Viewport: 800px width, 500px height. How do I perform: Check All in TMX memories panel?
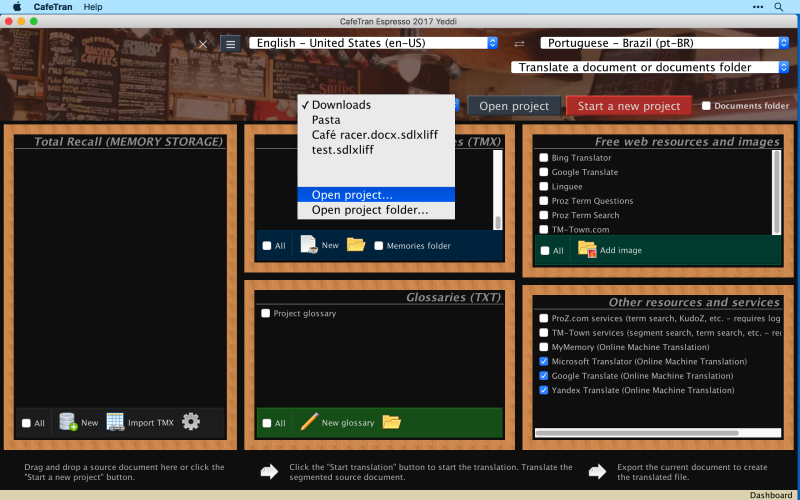click(x=267, y=245)
